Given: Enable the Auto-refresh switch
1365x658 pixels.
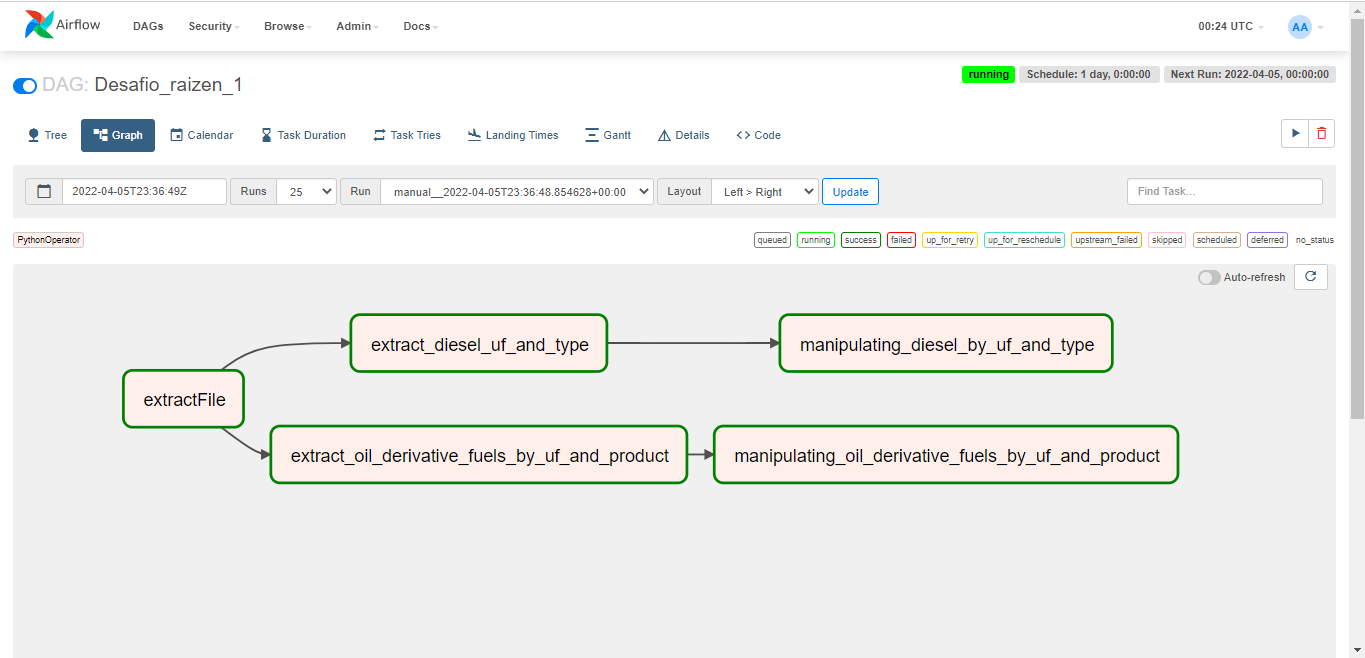Looking at the screenshot, I should pyautogui.click(x=1209, y=277).
